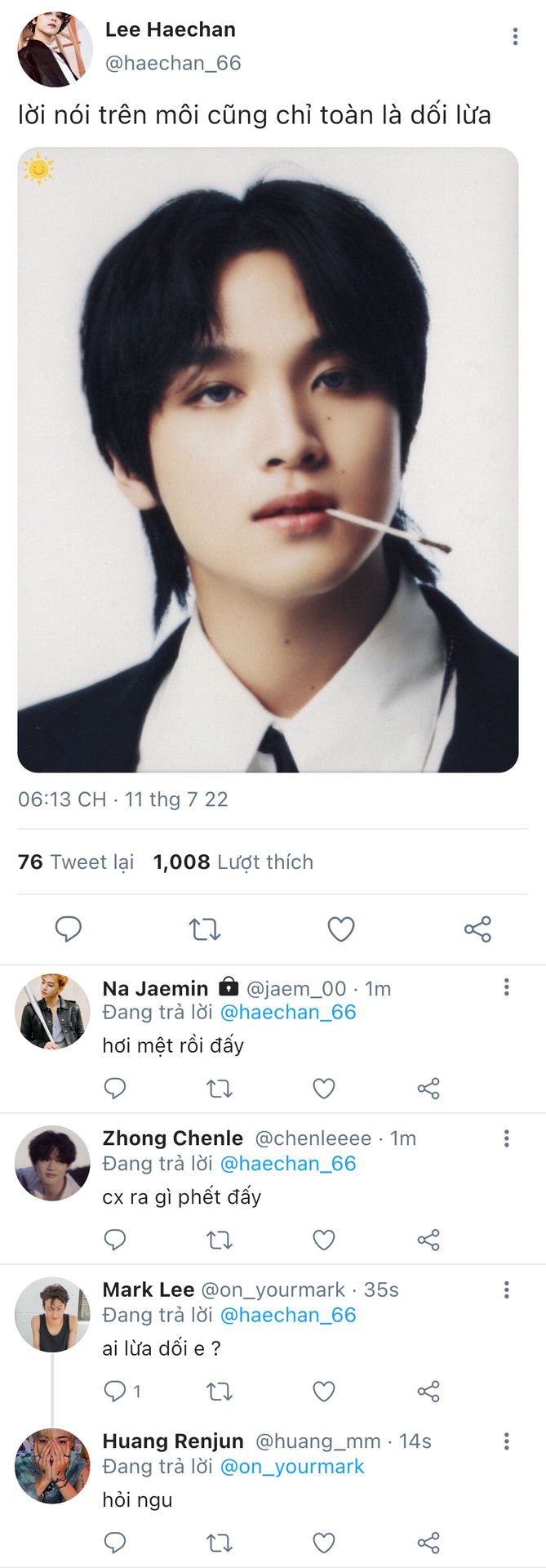546x1568 pixels.
Task: Like Na Jaemin's reply
Action: (324, 1088)
